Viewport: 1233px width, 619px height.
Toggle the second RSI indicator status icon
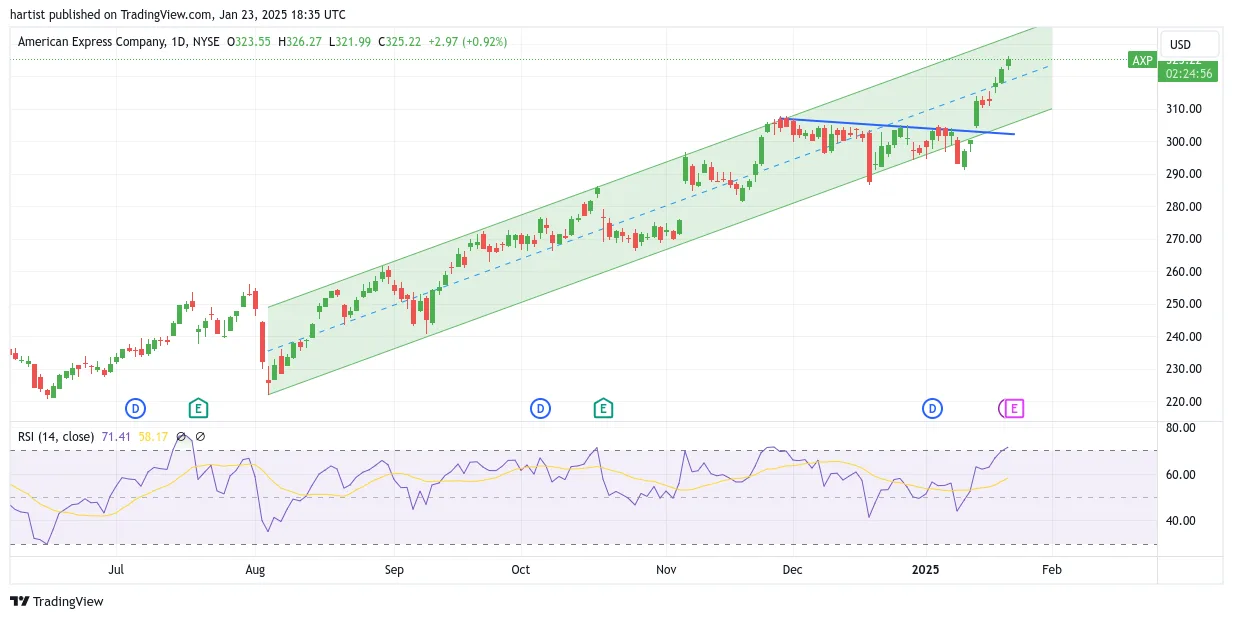point(200,437)
